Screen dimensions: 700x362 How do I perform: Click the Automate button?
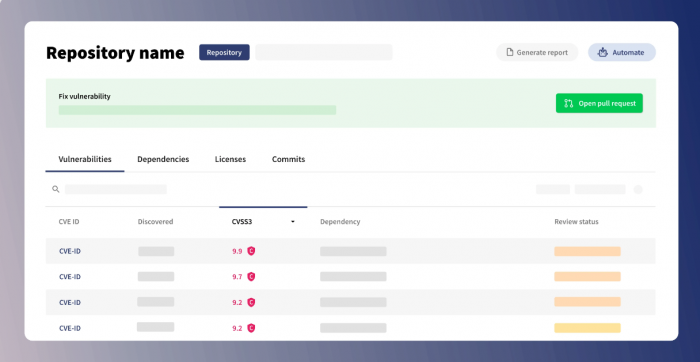[622, 52]
